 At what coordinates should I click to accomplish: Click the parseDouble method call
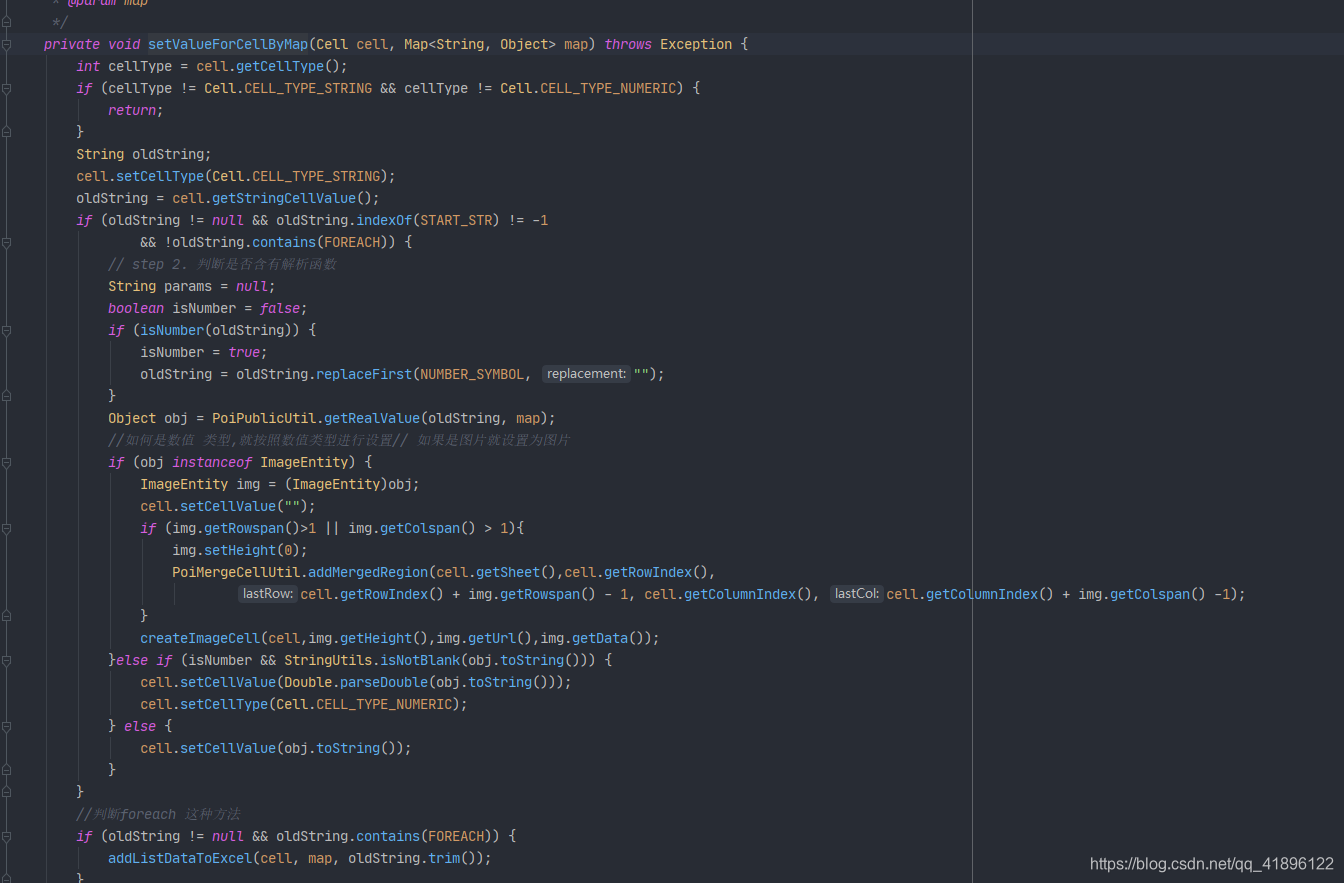point(384,682)
